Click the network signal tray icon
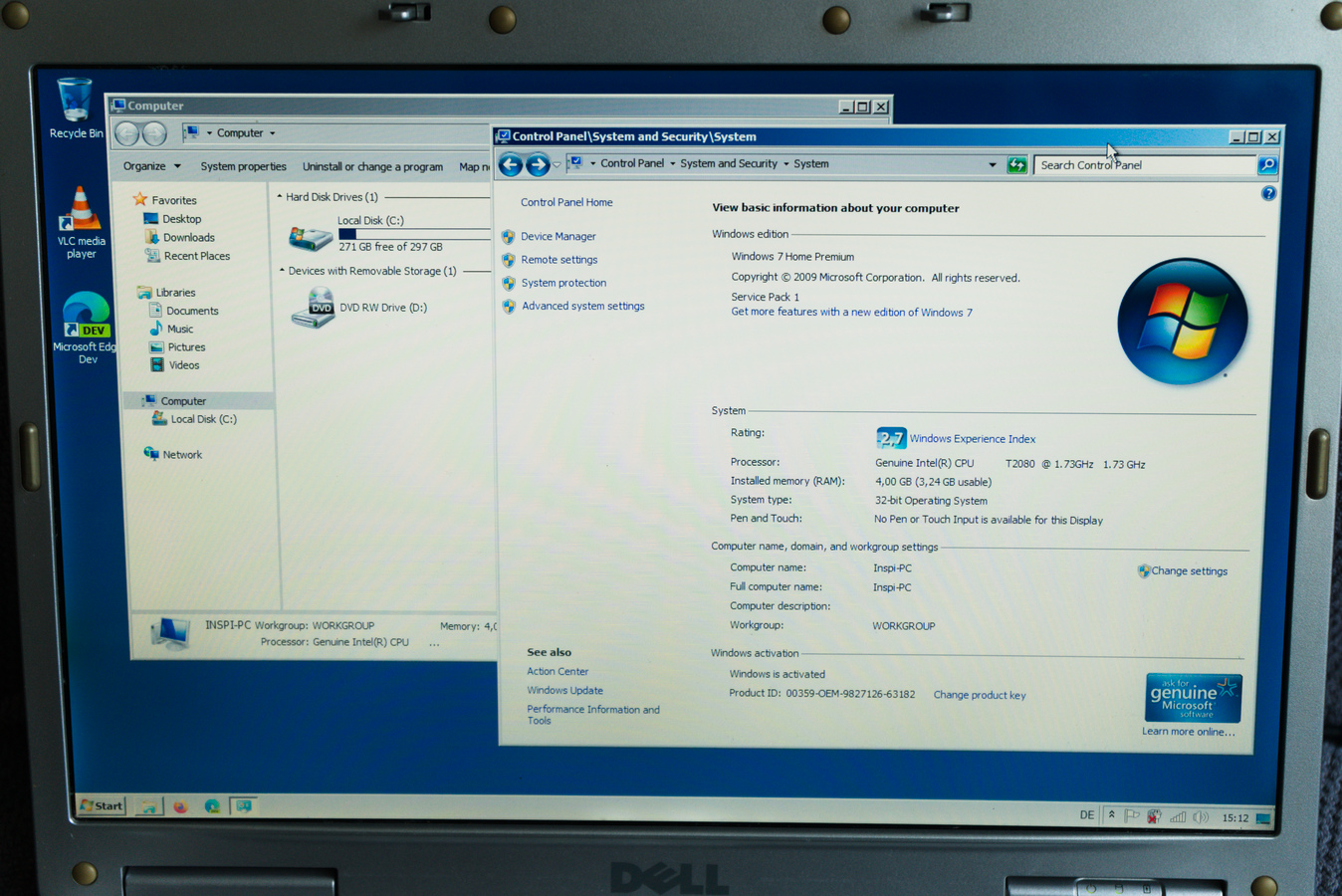 coord(1178,817)
